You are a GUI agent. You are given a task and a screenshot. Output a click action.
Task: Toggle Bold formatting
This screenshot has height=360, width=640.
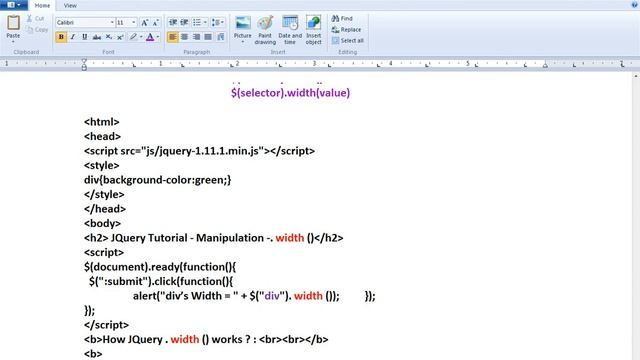pyautogui.click(x=61, y=37)
